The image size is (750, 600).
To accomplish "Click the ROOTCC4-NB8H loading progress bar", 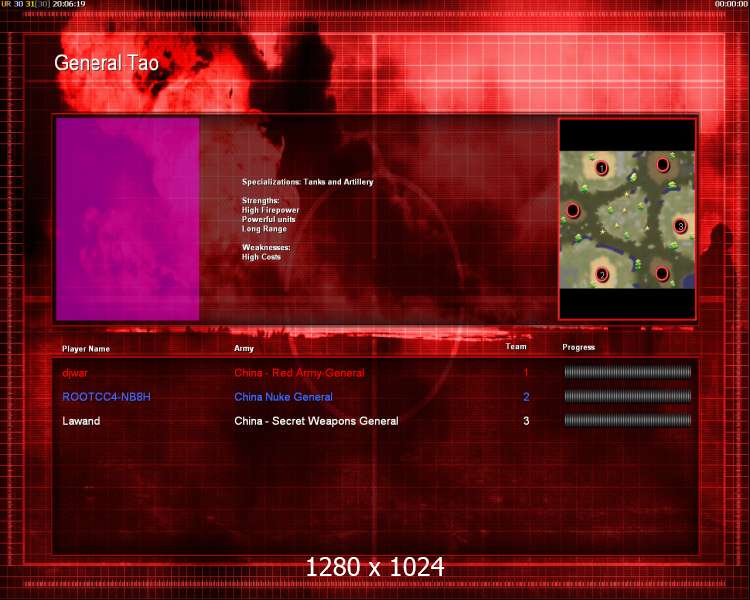I will click(628, 396).
